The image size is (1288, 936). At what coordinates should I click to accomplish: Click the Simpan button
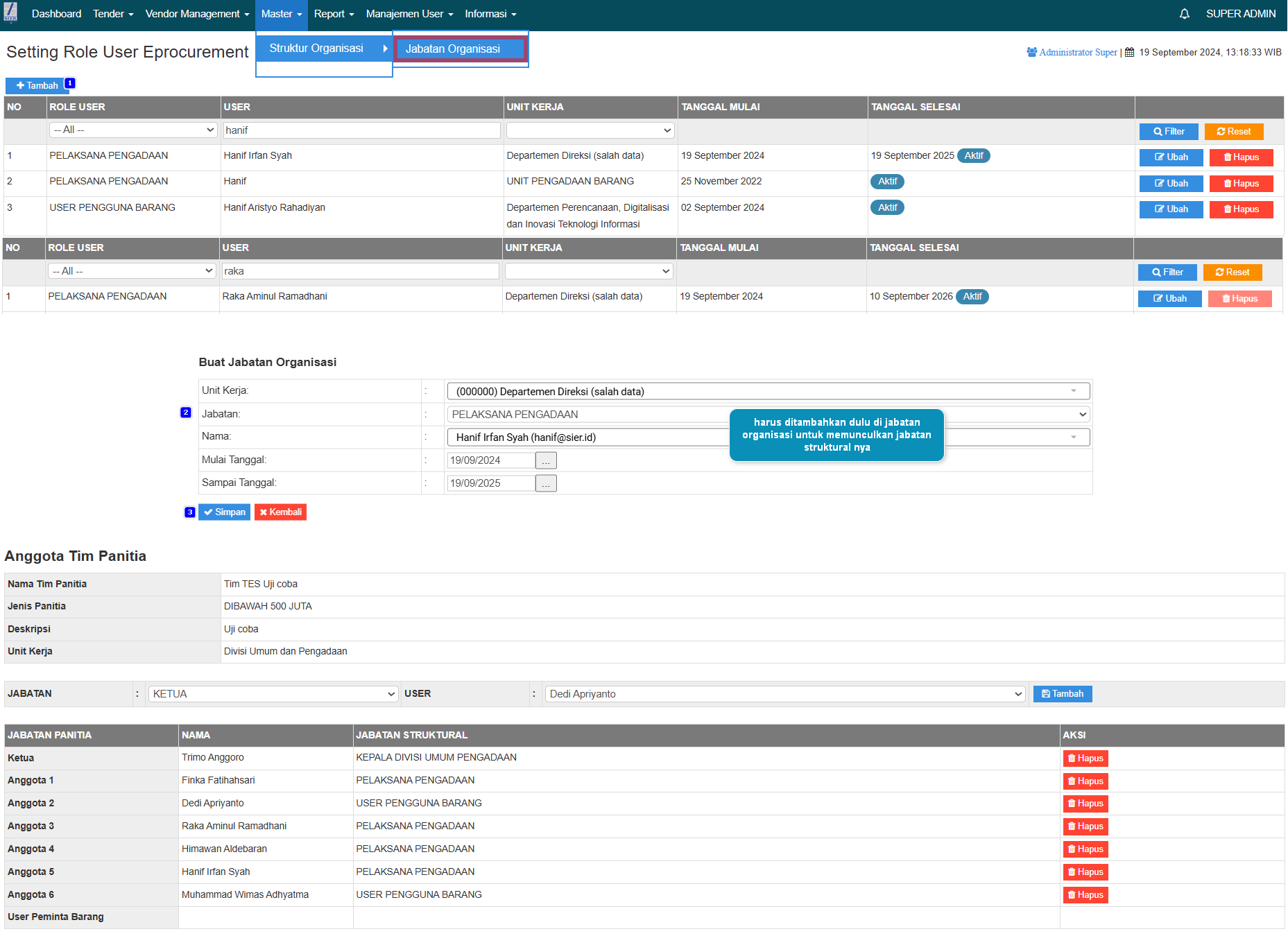coord(224,512)
